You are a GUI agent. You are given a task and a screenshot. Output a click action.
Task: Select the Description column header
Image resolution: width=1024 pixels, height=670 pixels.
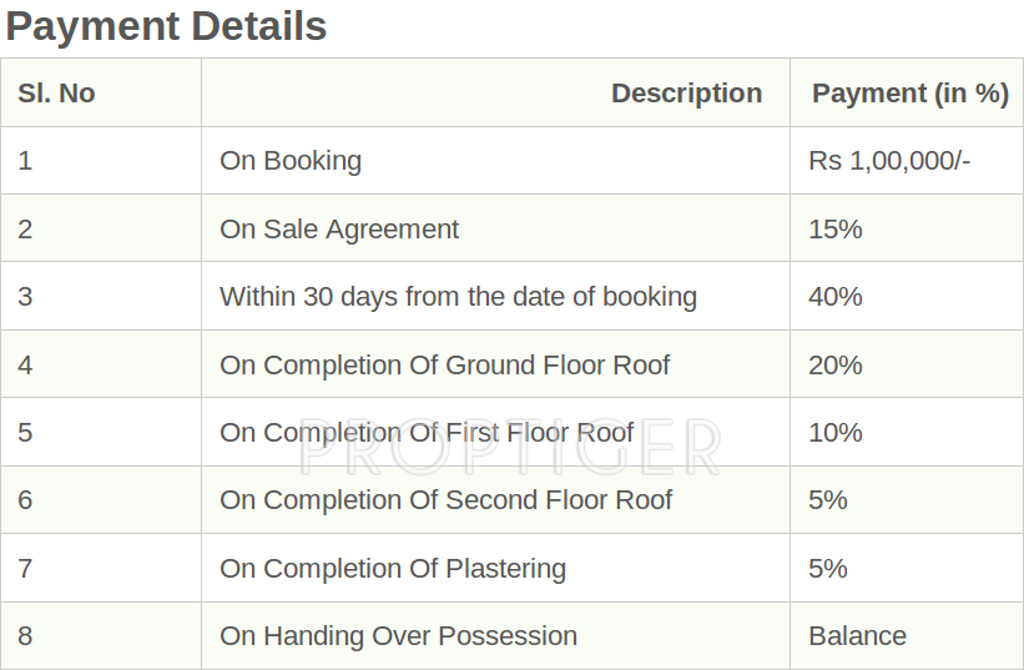pos(686,93)
